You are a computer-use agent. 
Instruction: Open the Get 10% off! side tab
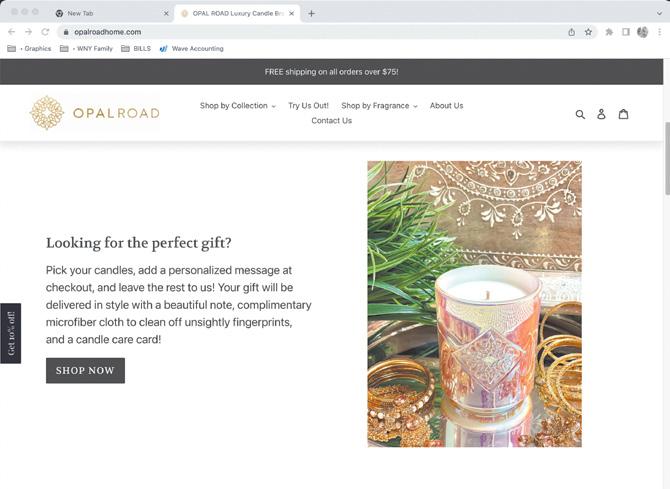[11, 333]
